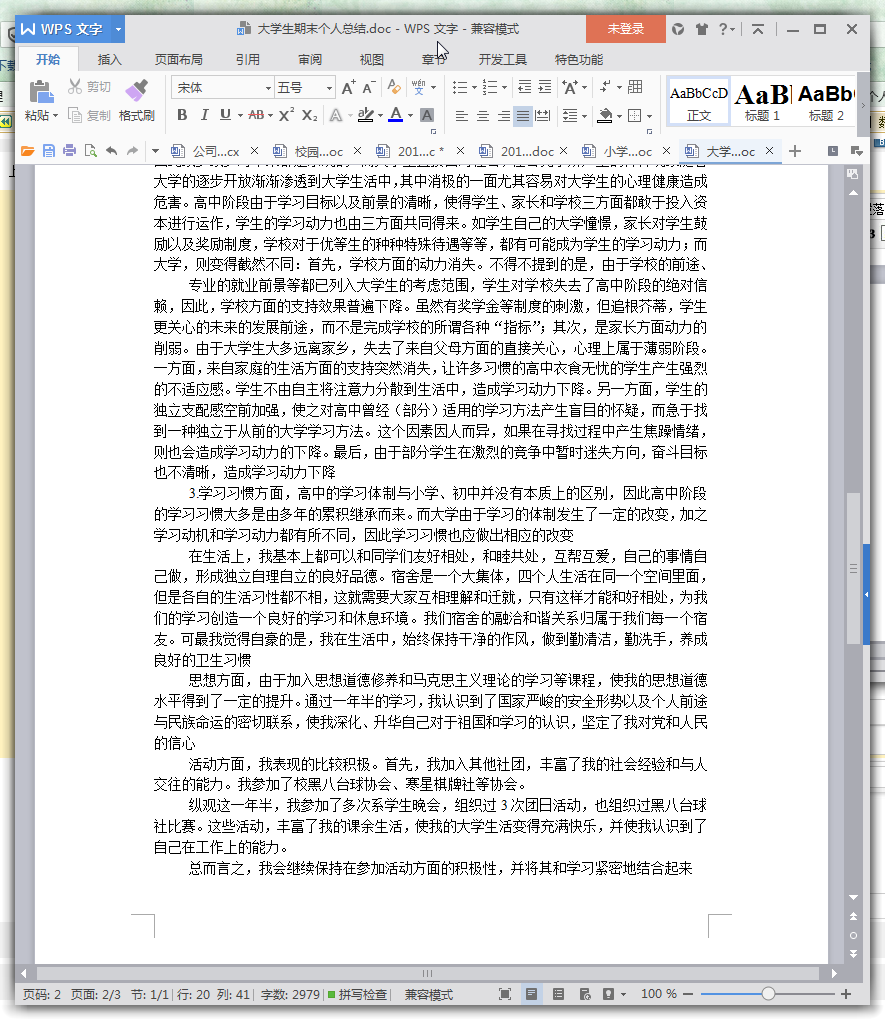The width and height of the screenshot is (885, 1020).
Task: Expand the quick access toolbar customize arrow
Action: pyautogui.click(x=155, y=151)
